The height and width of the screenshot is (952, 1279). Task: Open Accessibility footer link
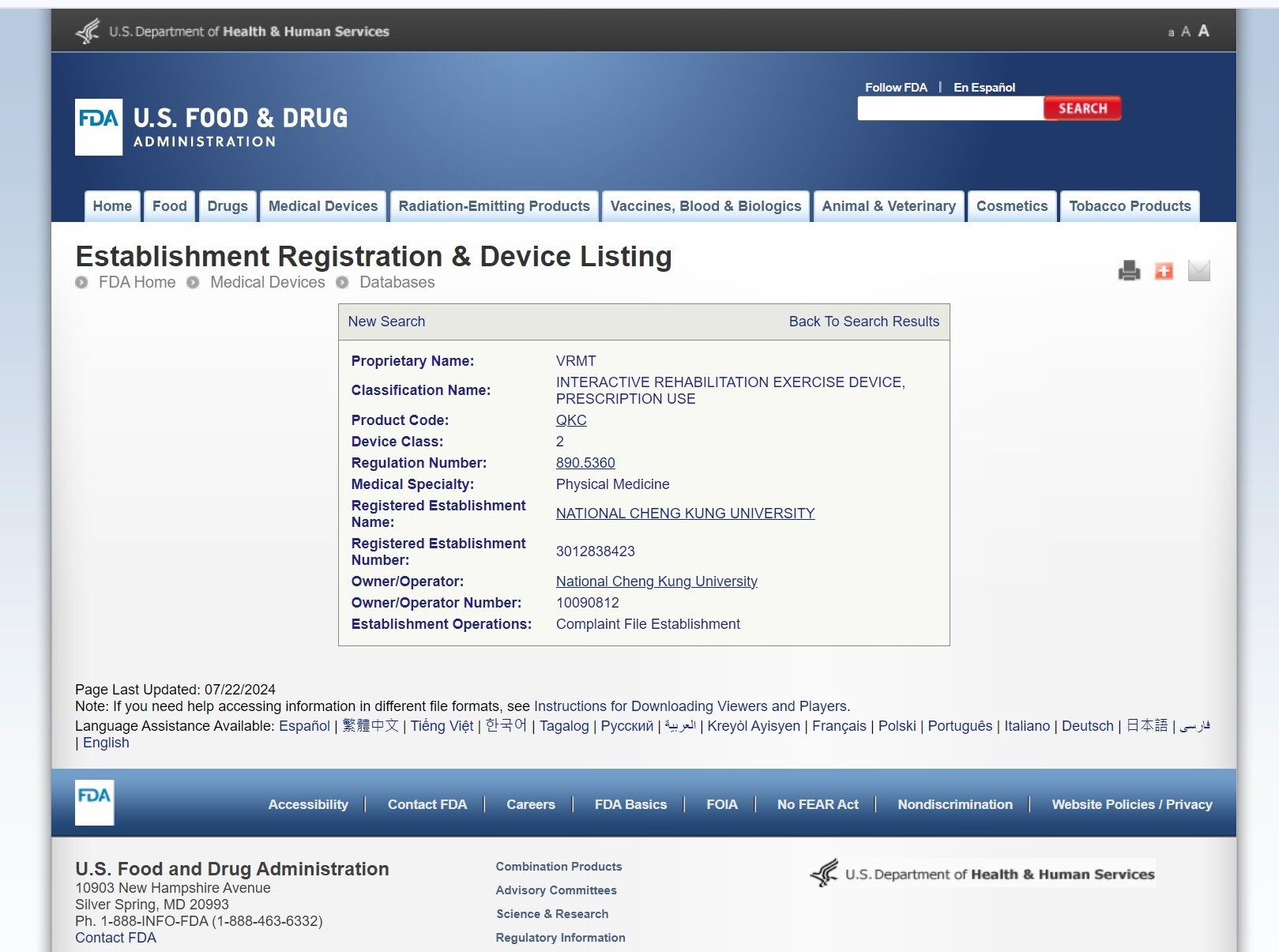pyautogui.click(x=308, y=804)
